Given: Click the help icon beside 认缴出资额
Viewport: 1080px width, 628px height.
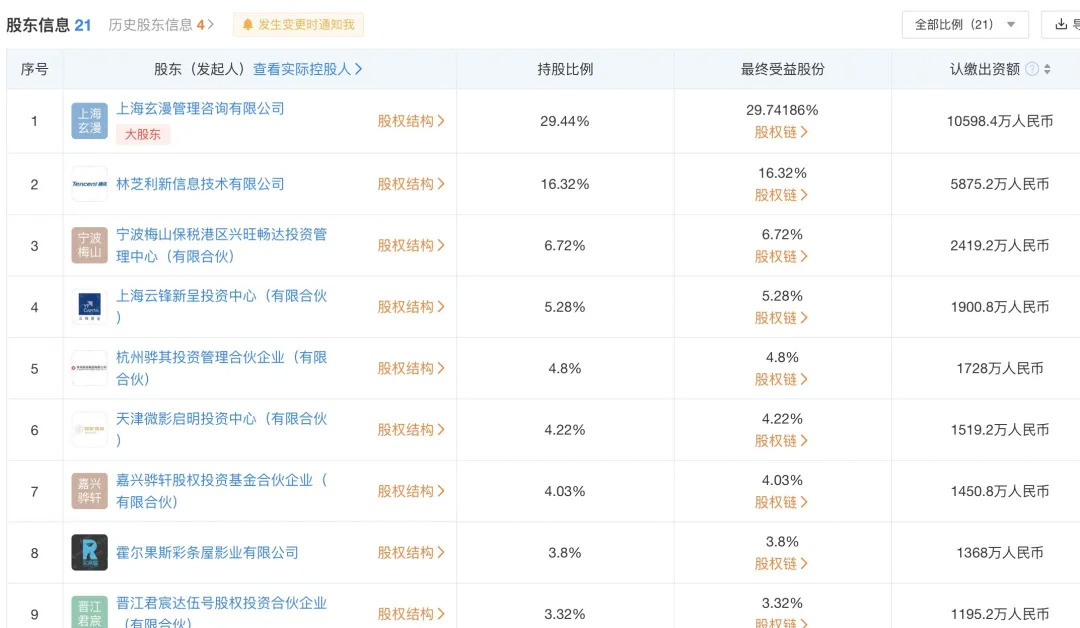Looking at the screenshot, I should (x=1032, y=69).
